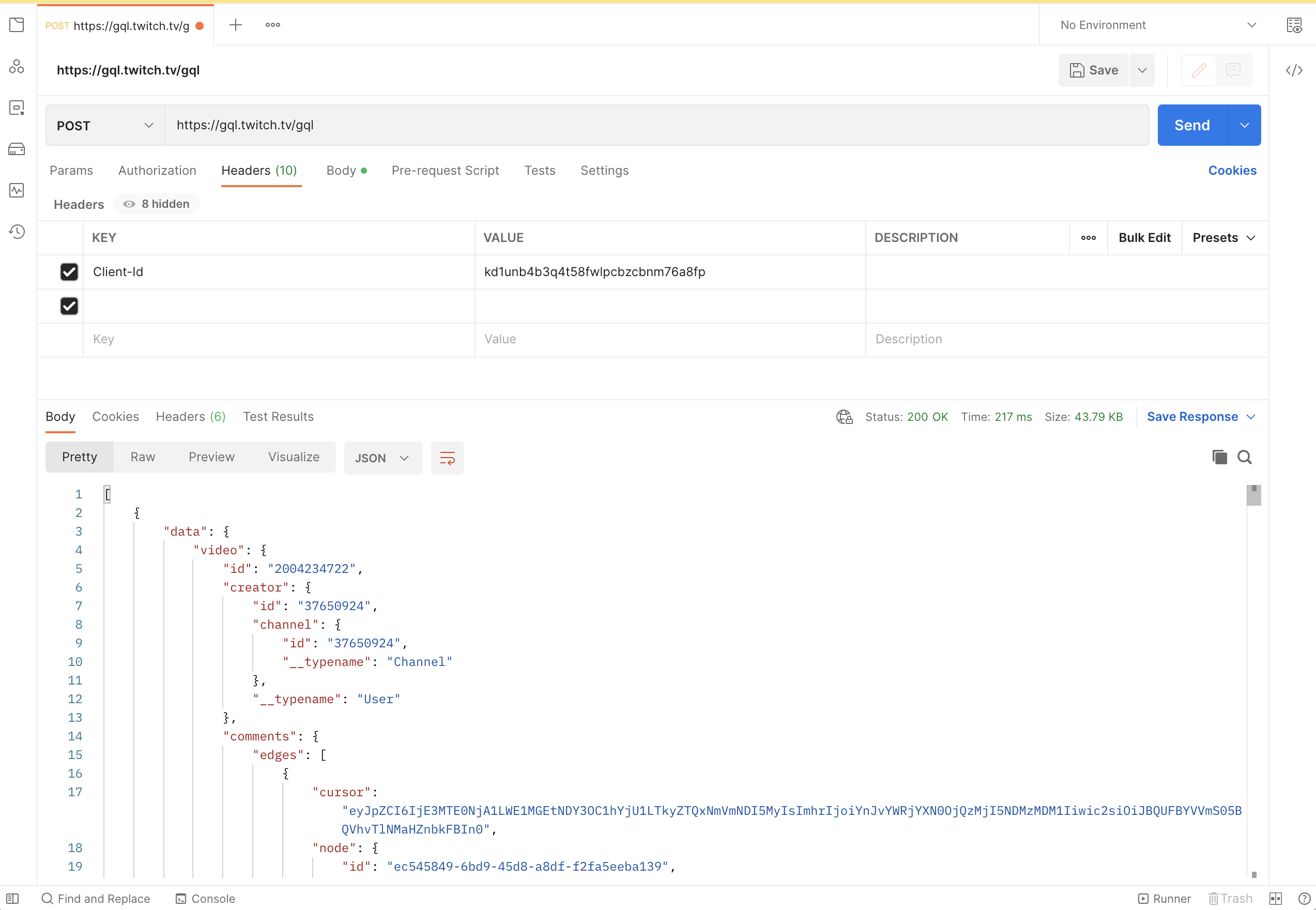Expand the Save options dropdown arrow

click(1142, 70)
